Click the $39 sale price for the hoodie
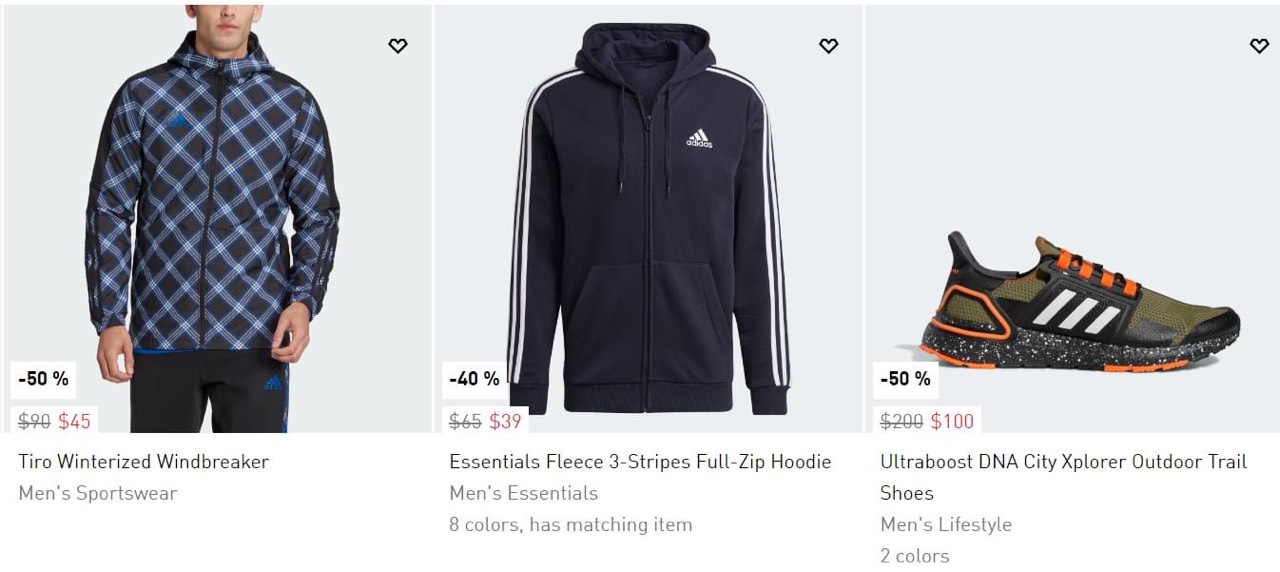The image size is (1280, 572). (505, 421)
